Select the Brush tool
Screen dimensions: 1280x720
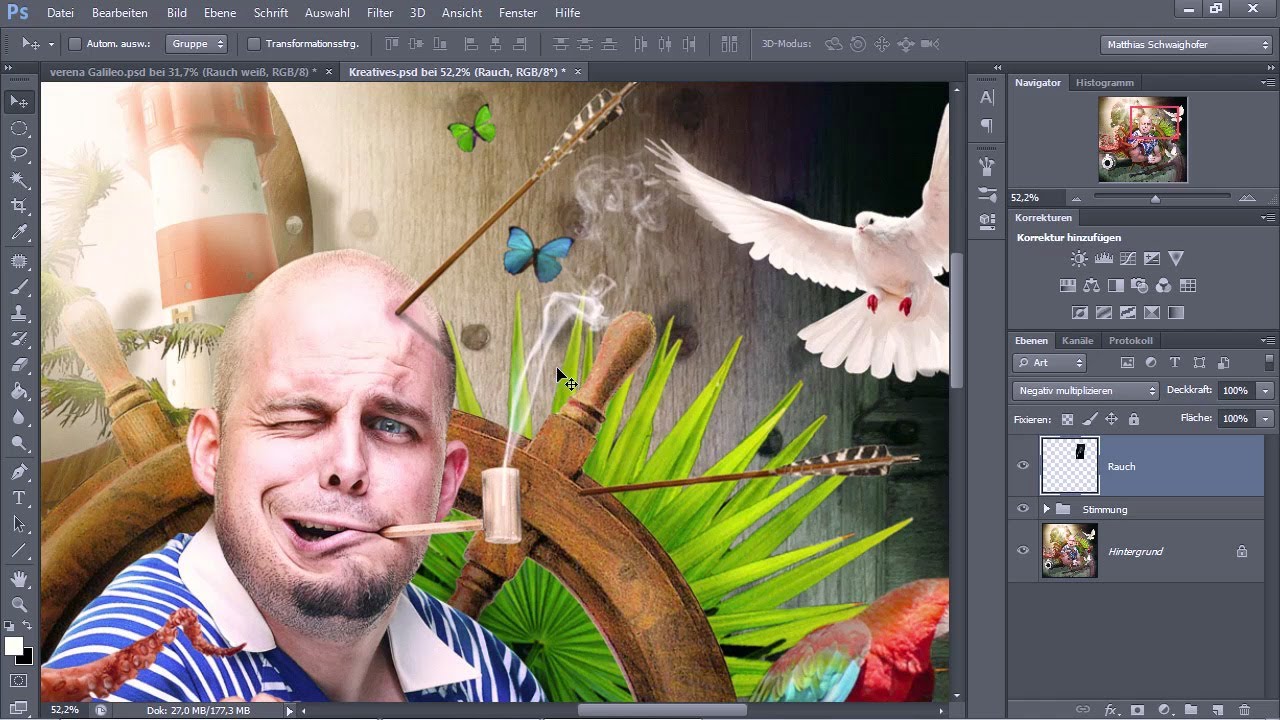[19, 286]
